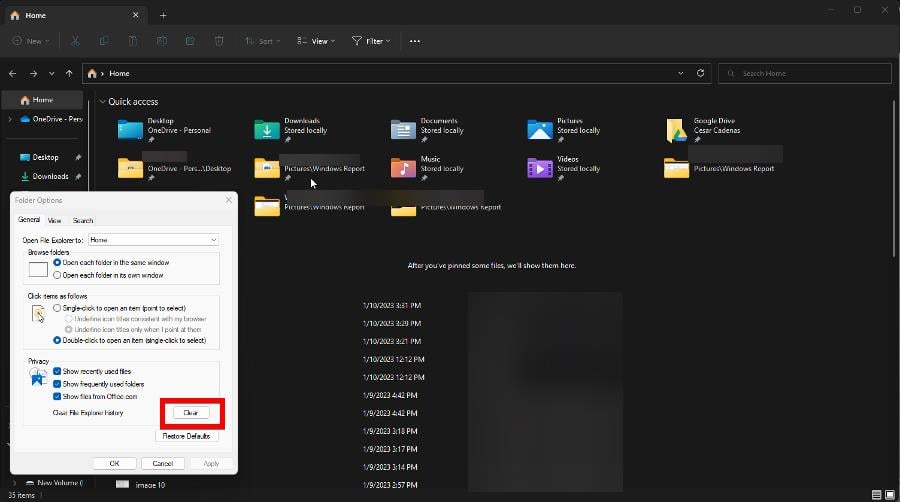Click Home in the address bar path
The width and height of the screenshot is (900, 502).
point(119,73)
